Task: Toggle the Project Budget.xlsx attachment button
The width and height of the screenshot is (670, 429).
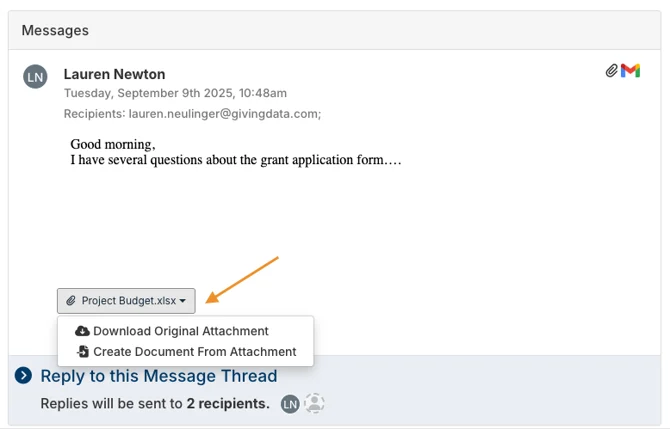Action: [126, 301]
